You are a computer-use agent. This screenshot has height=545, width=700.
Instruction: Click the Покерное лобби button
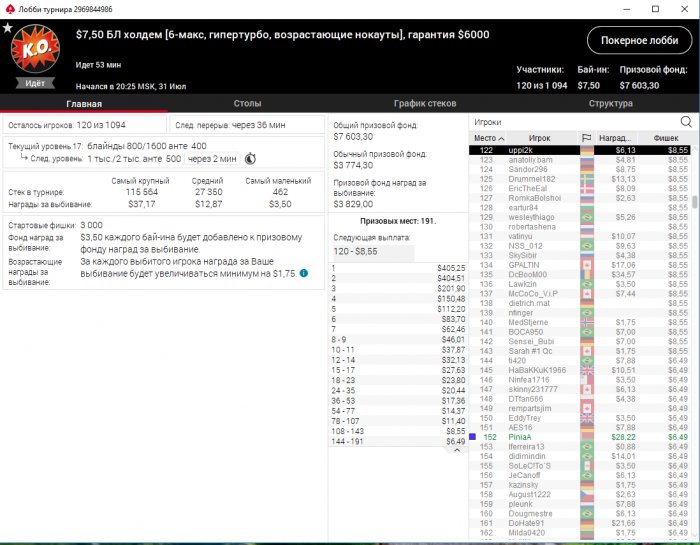[x=639, y=41]
